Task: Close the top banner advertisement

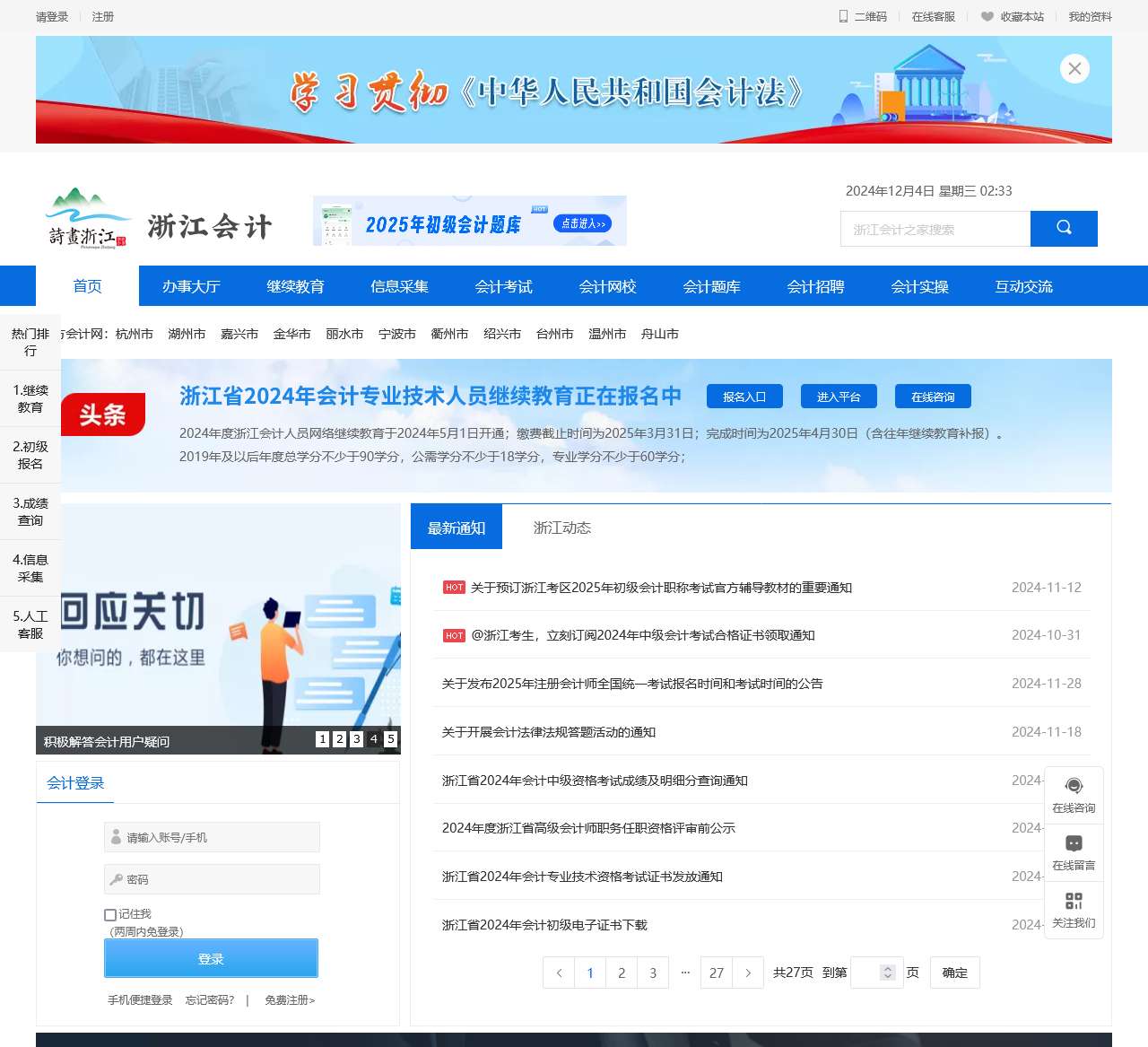Action: point(1074,69)
